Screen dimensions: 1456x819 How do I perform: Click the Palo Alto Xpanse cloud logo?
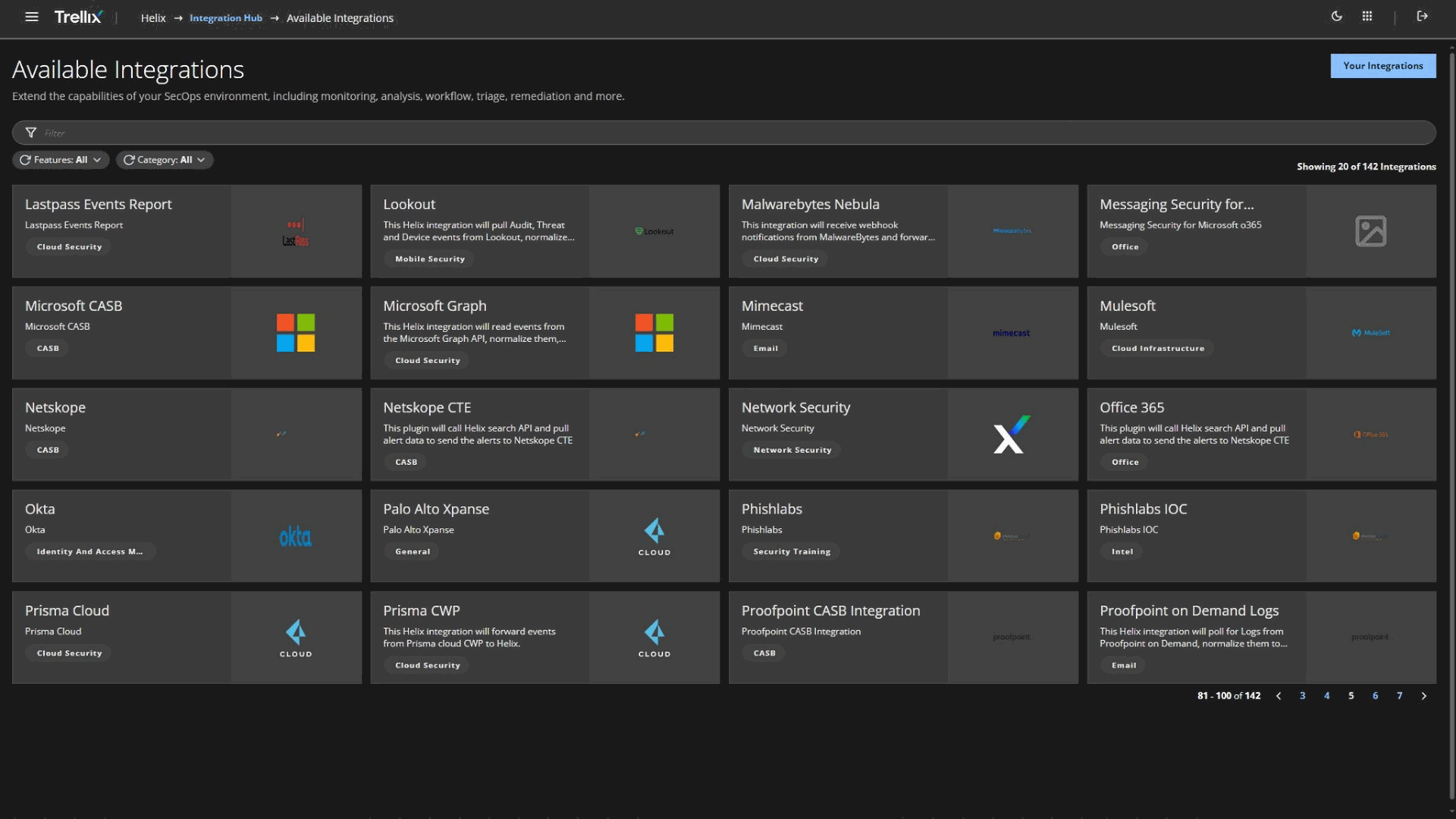click(x=654, y=536)
